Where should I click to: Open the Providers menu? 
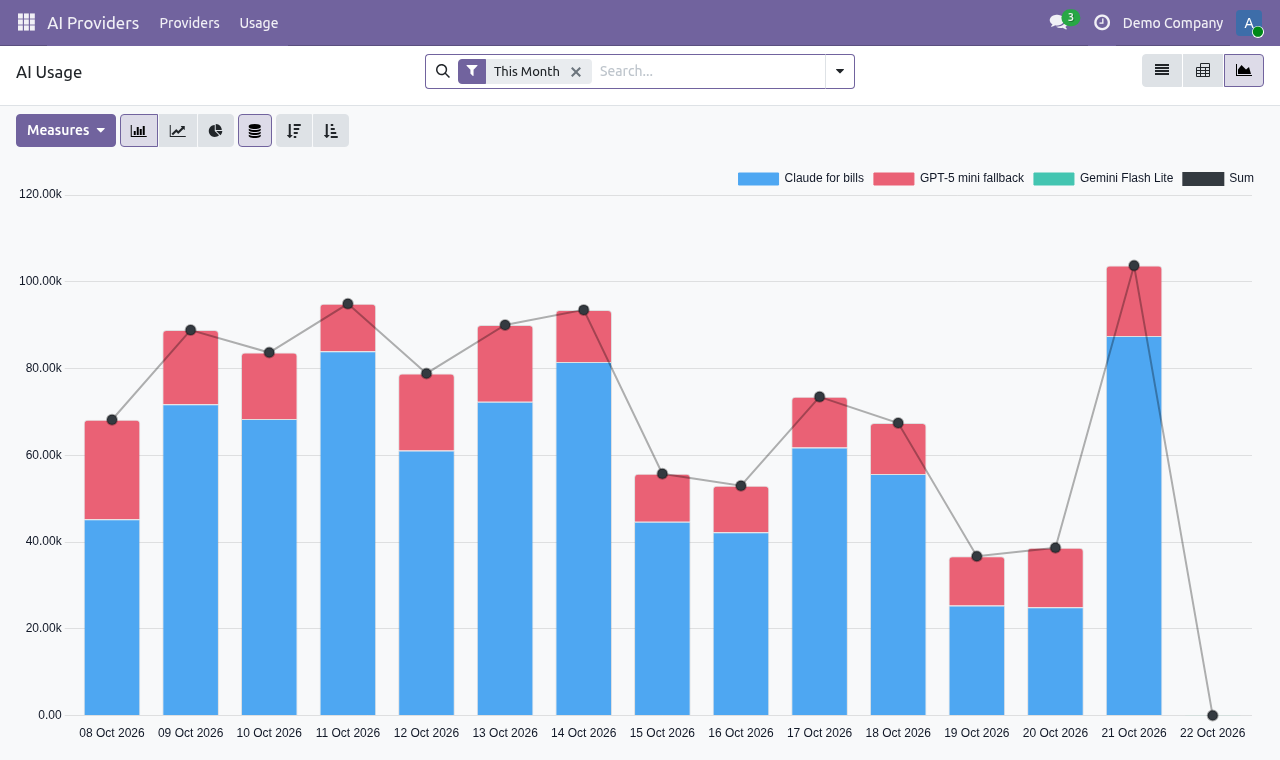pyautogui.click(x=189, y=23)
